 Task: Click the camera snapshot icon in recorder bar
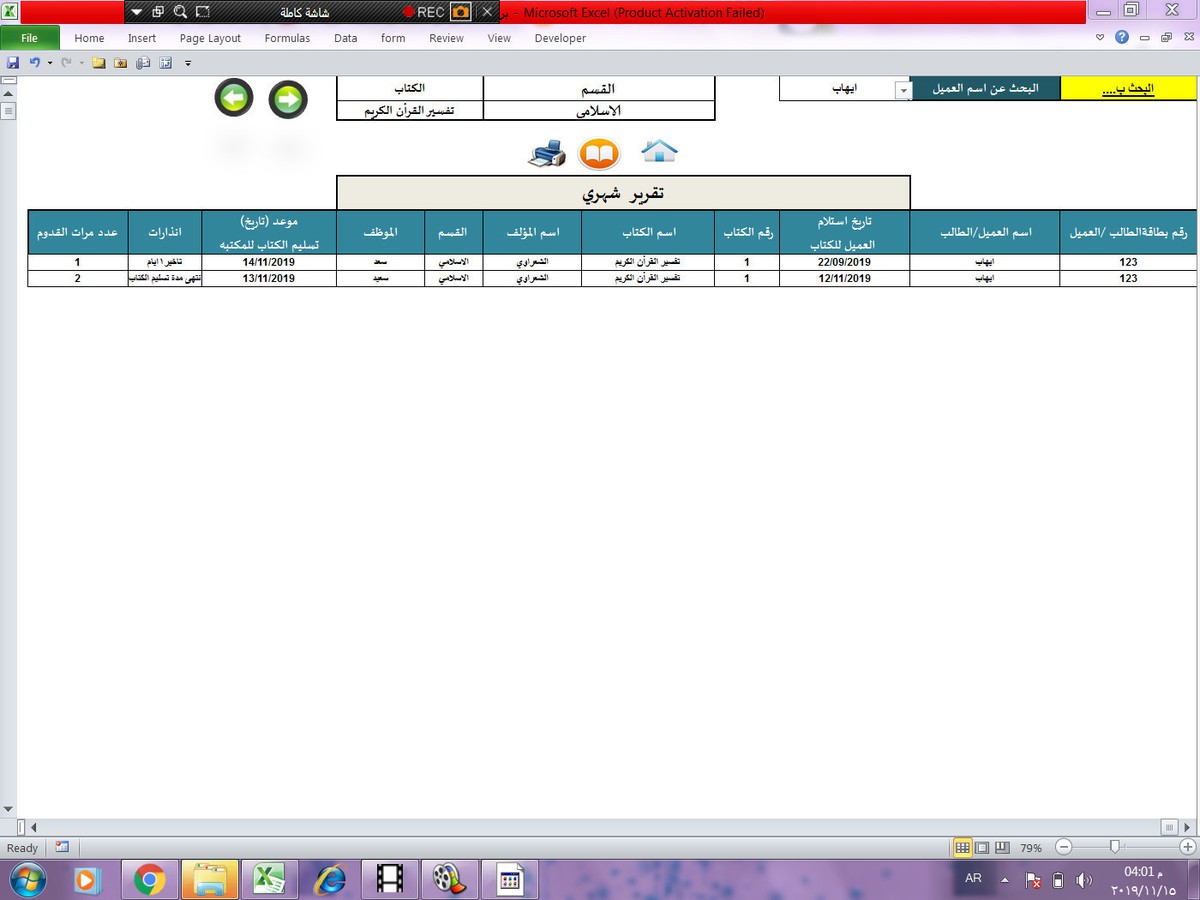(460, 12)
